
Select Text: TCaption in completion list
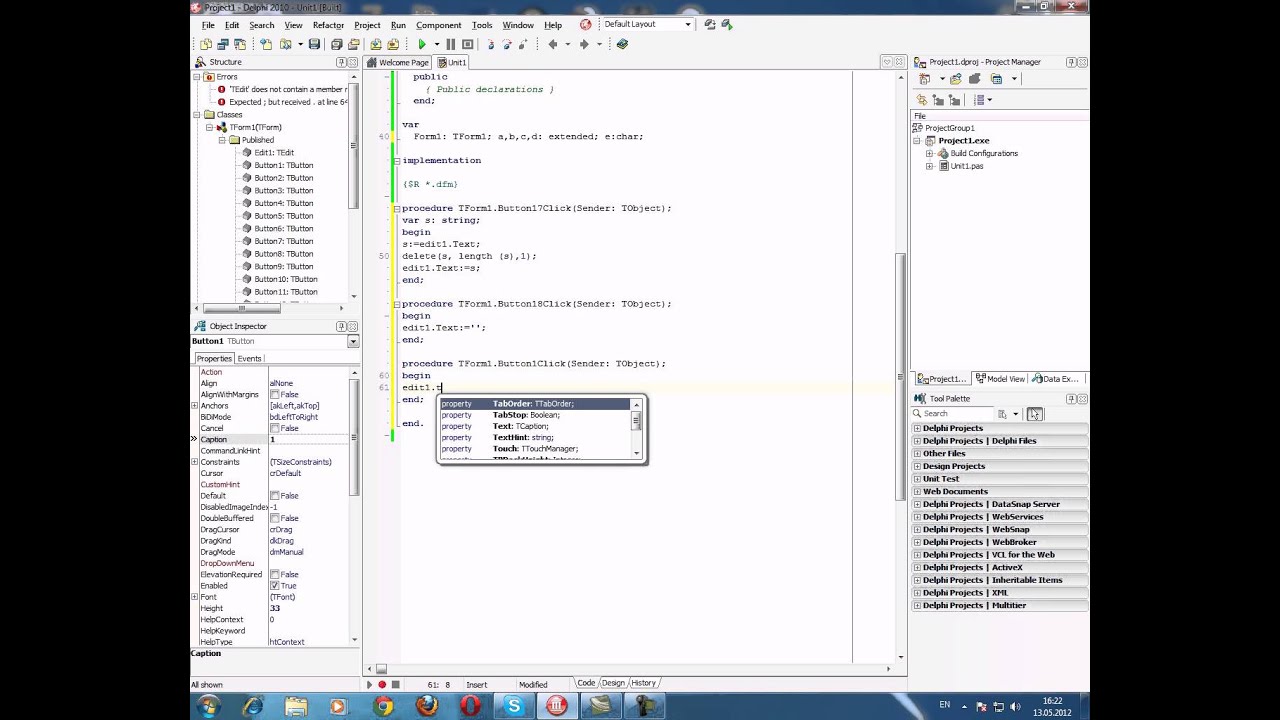click(x=520, y=426)
